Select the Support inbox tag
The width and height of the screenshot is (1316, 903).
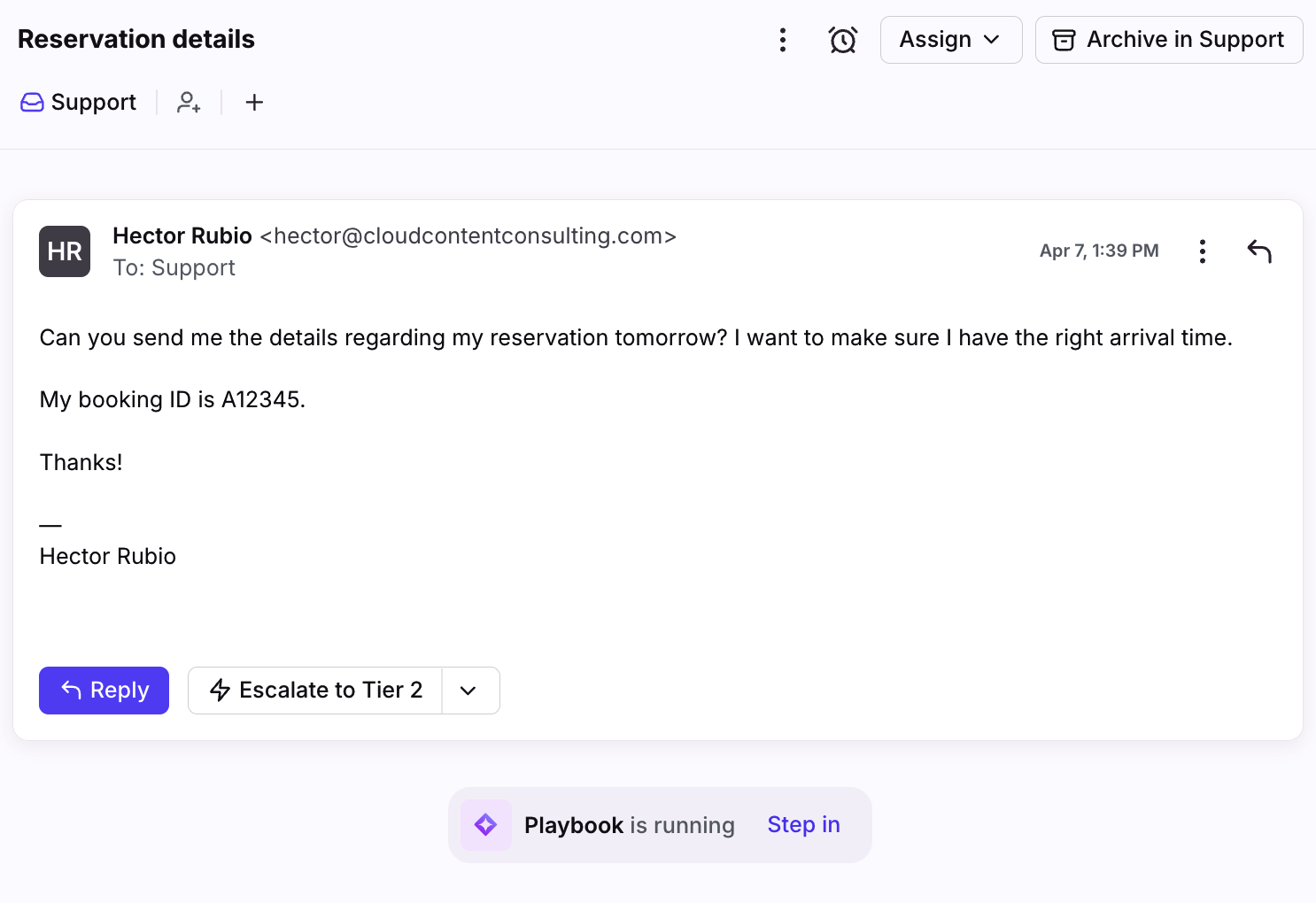click(79, 103)
